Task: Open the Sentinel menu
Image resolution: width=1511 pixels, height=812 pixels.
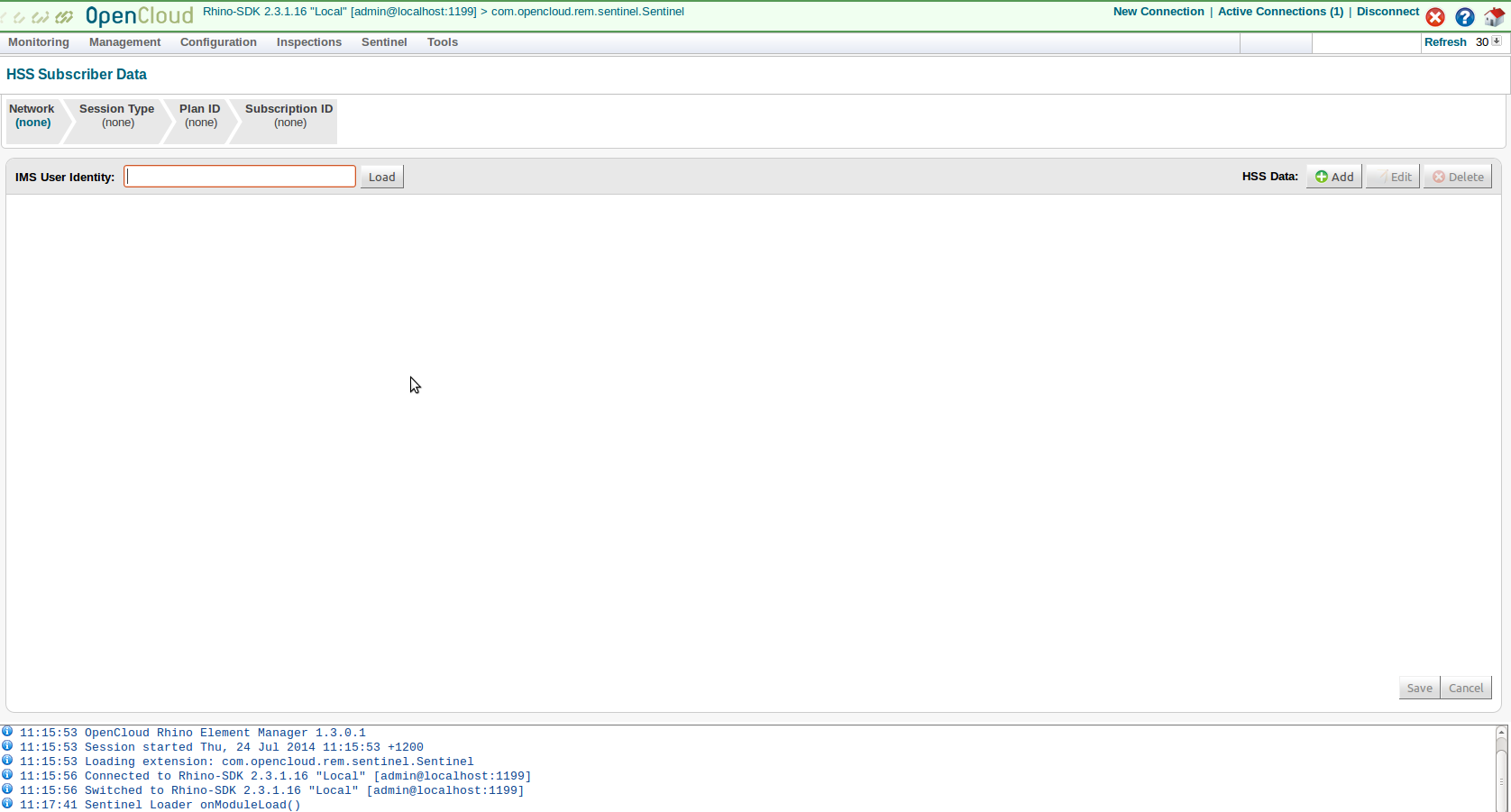Action: (x=384, y=42)
